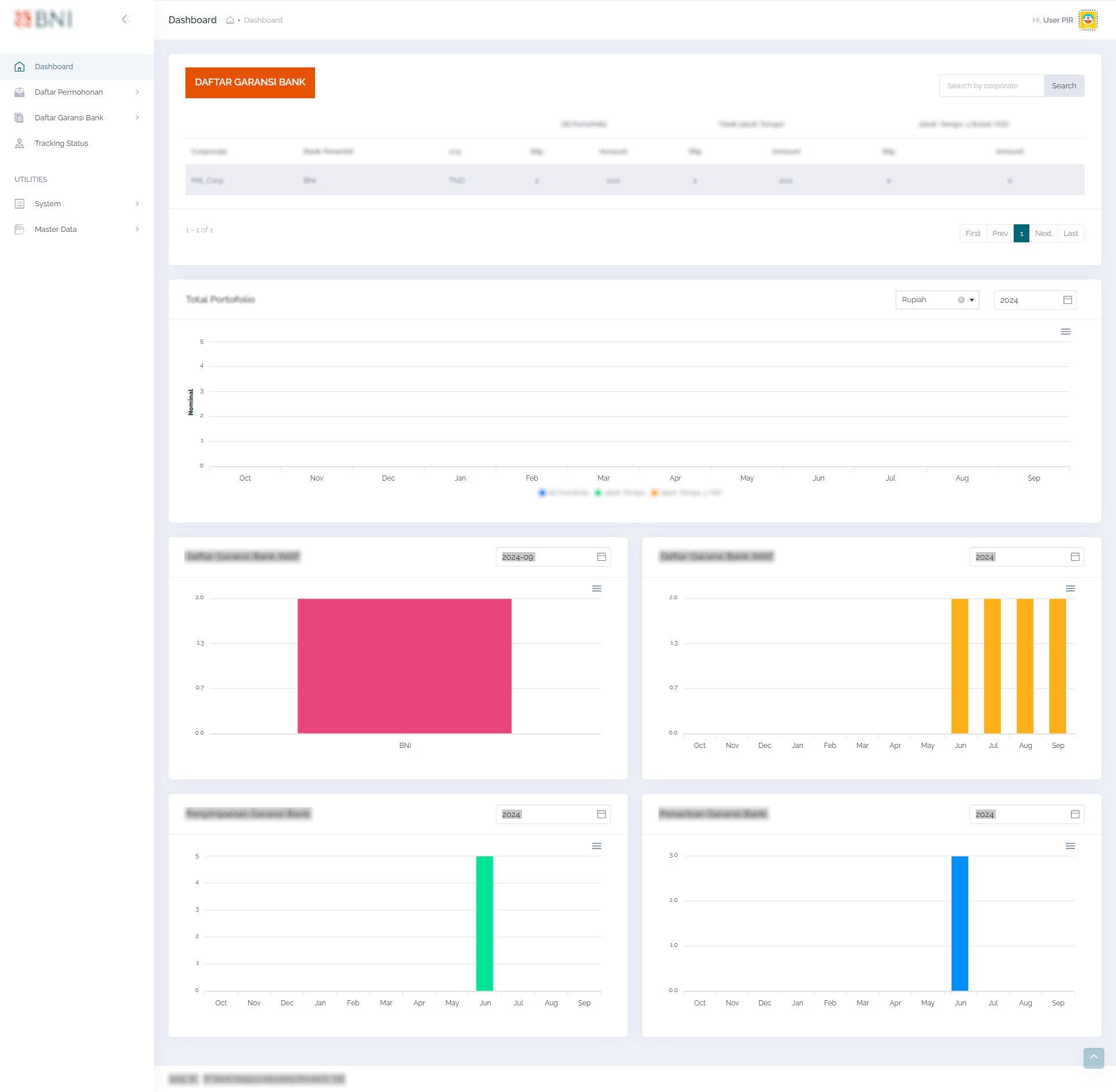Image resolution: width=1116 pixels, height=1092 pixels.
Task: Click the scroll-to-top arrow button
Action: [1093, 1058]
